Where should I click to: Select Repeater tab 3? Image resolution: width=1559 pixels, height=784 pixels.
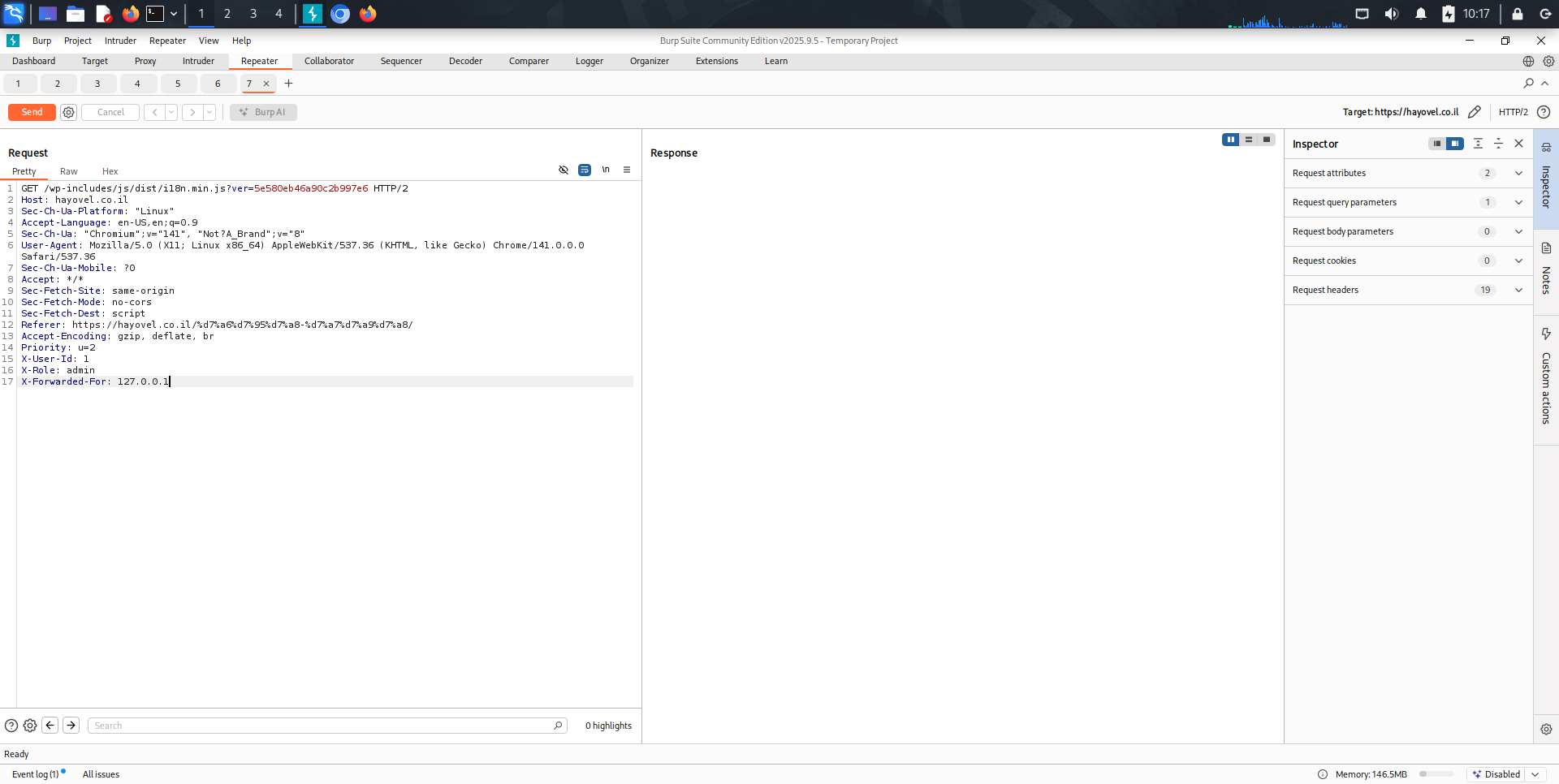97,84
